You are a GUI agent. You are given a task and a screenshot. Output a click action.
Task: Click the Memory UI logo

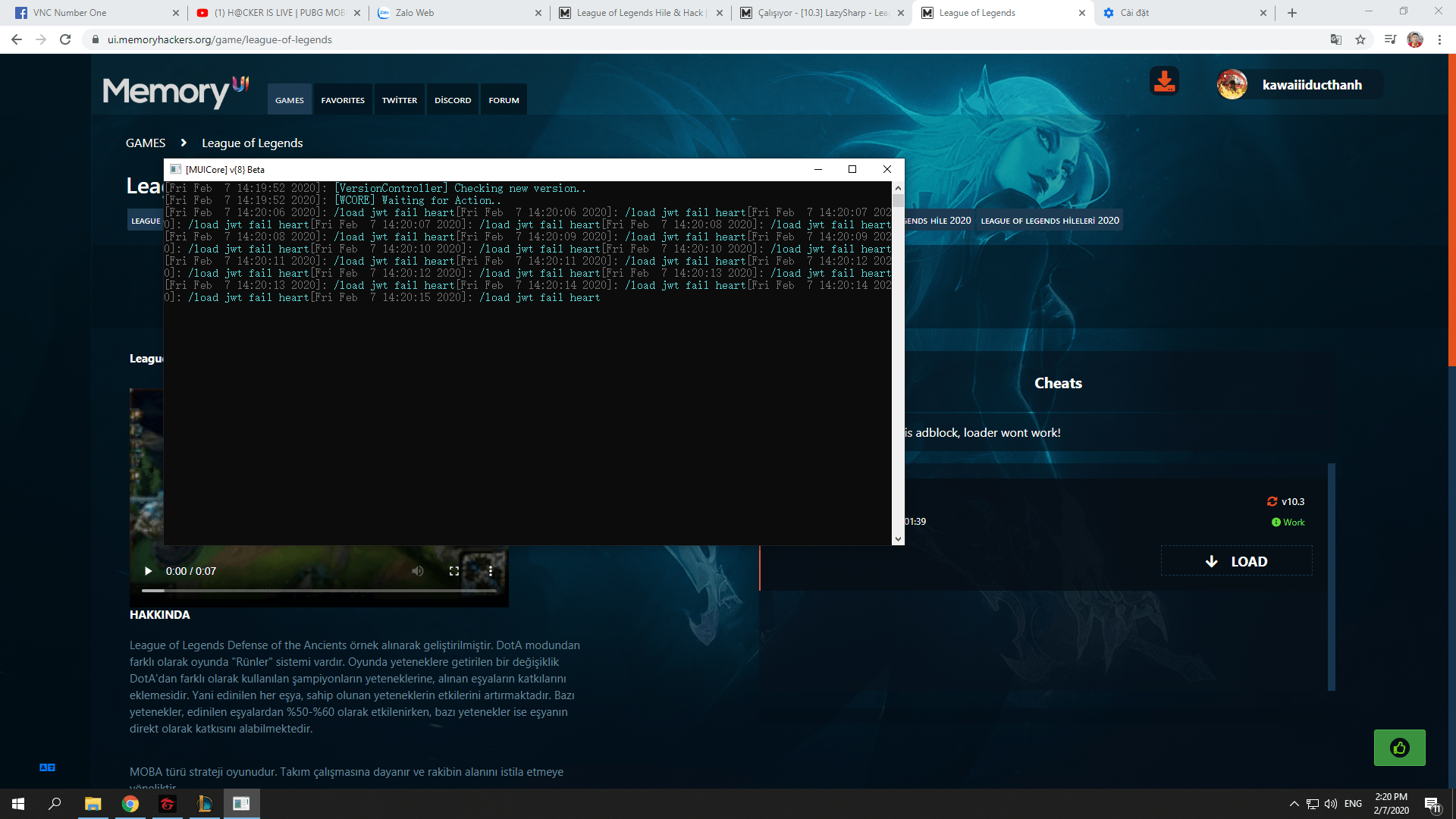[x=176, y=92]
